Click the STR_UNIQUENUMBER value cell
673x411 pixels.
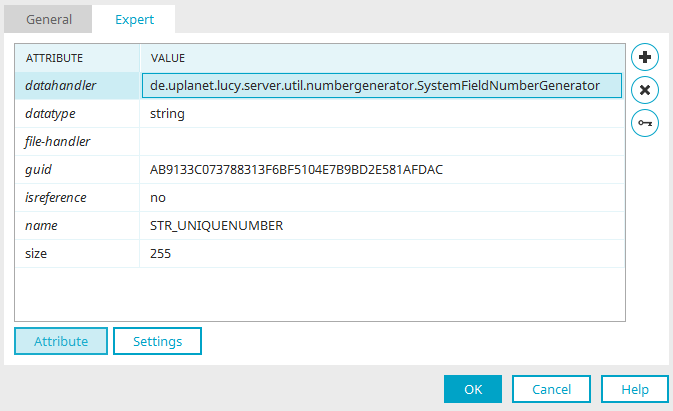tap(382, 225)
